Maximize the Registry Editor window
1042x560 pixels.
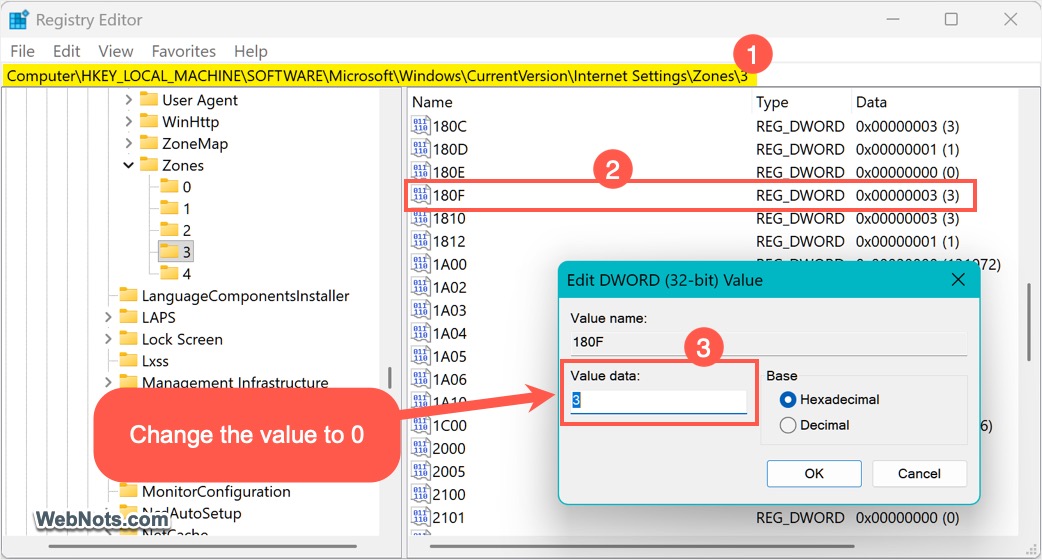951,19
